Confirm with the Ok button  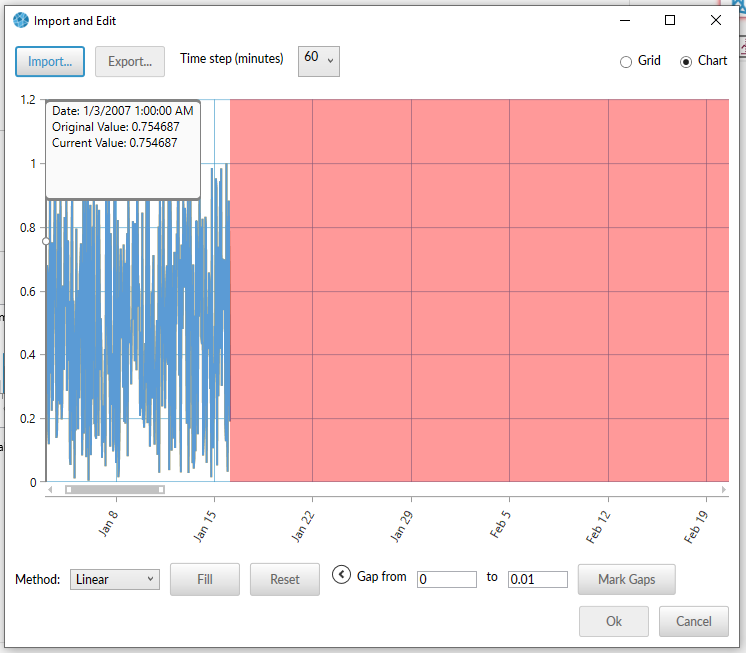pyautogui.click(x=614, y=621)
